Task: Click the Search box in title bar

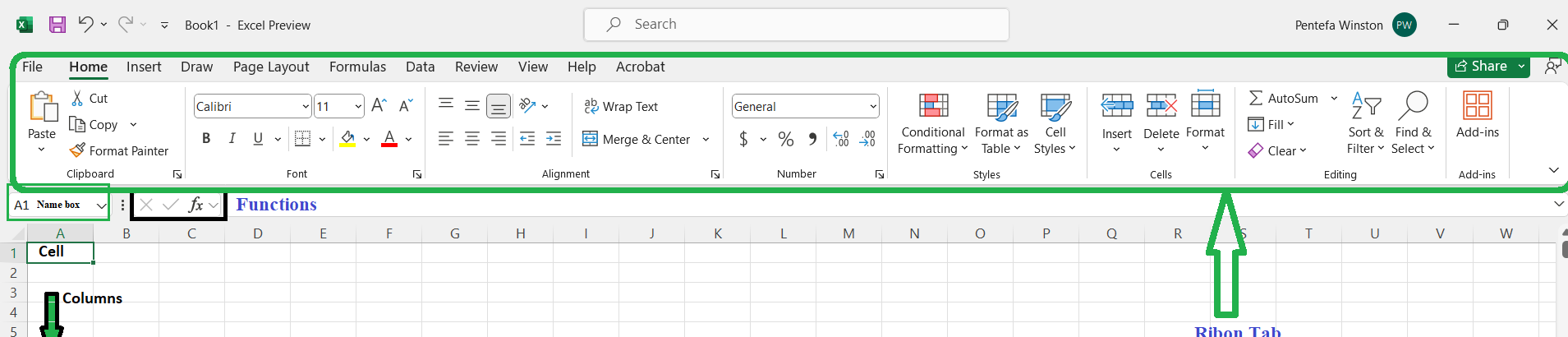Action: pos(796,25)
